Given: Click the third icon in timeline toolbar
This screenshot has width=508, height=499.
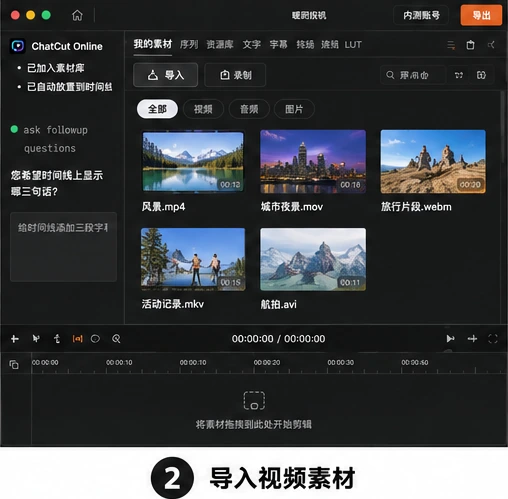Looking at the screenshot, I should pos(57,339).
